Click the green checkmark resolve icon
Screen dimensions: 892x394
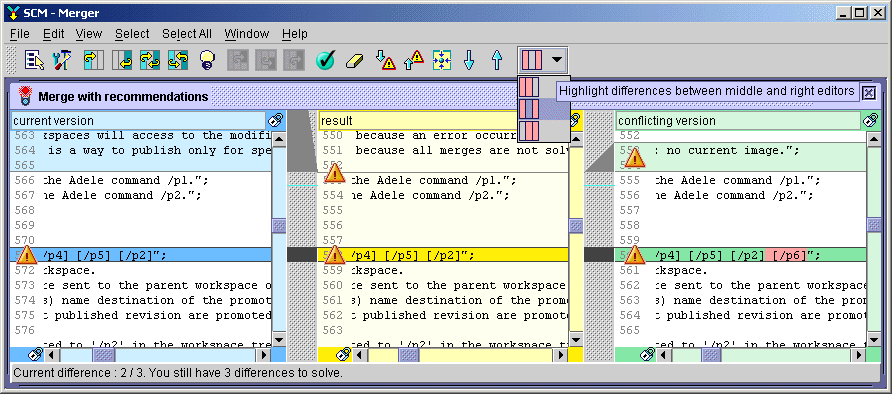coord(325,59)
